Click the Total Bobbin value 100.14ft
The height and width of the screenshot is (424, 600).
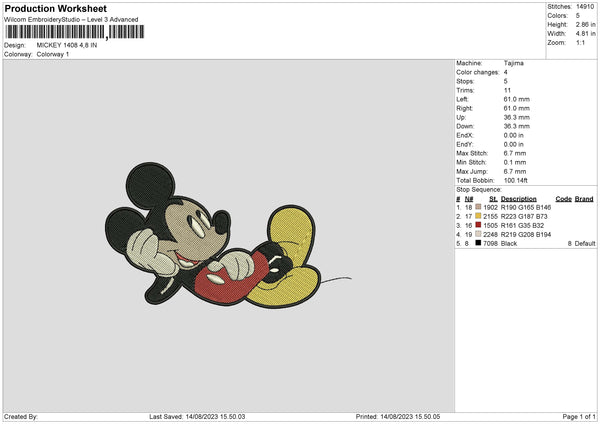click(x=515, y=180)
